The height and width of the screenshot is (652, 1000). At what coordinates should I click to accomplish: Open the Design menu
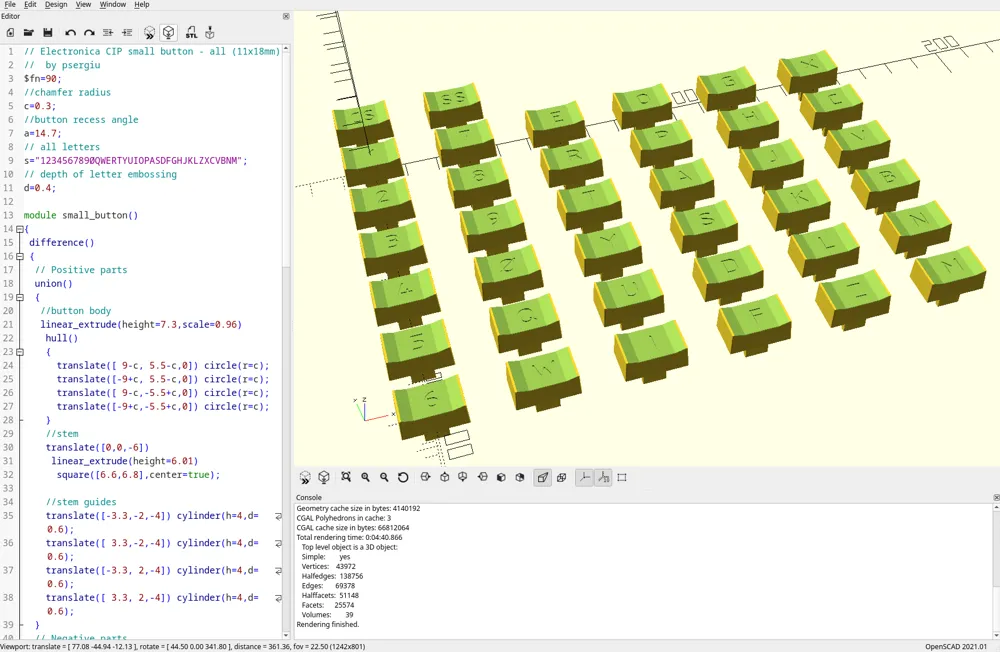56,4
